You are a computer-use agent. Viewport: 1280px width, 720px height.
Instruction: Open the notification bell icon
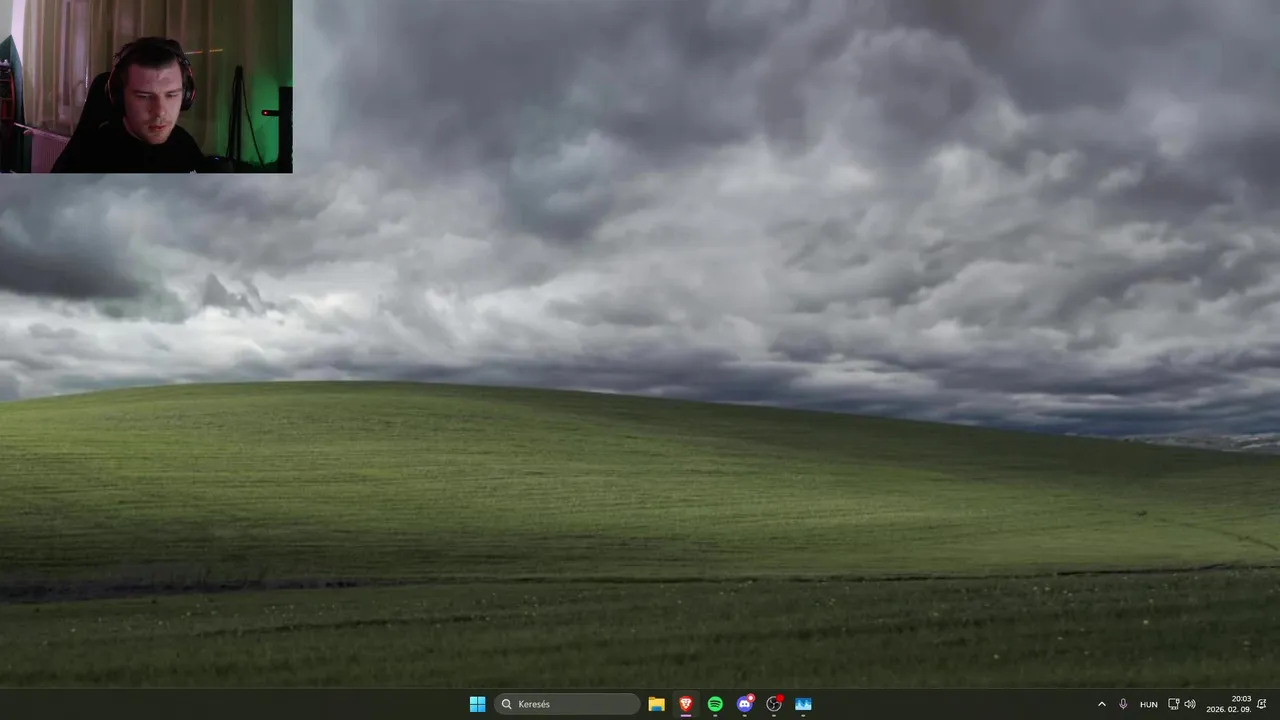pyautogui.click(x=1262, y=704)
